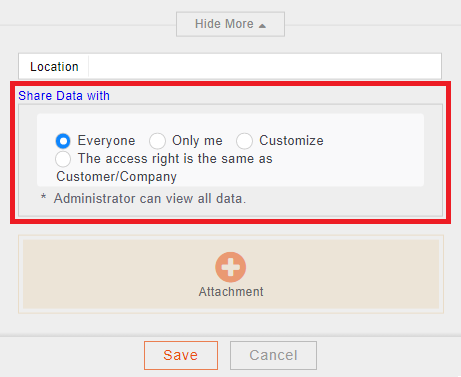
Task: Save the record
Action: click(x=181, y=355)
